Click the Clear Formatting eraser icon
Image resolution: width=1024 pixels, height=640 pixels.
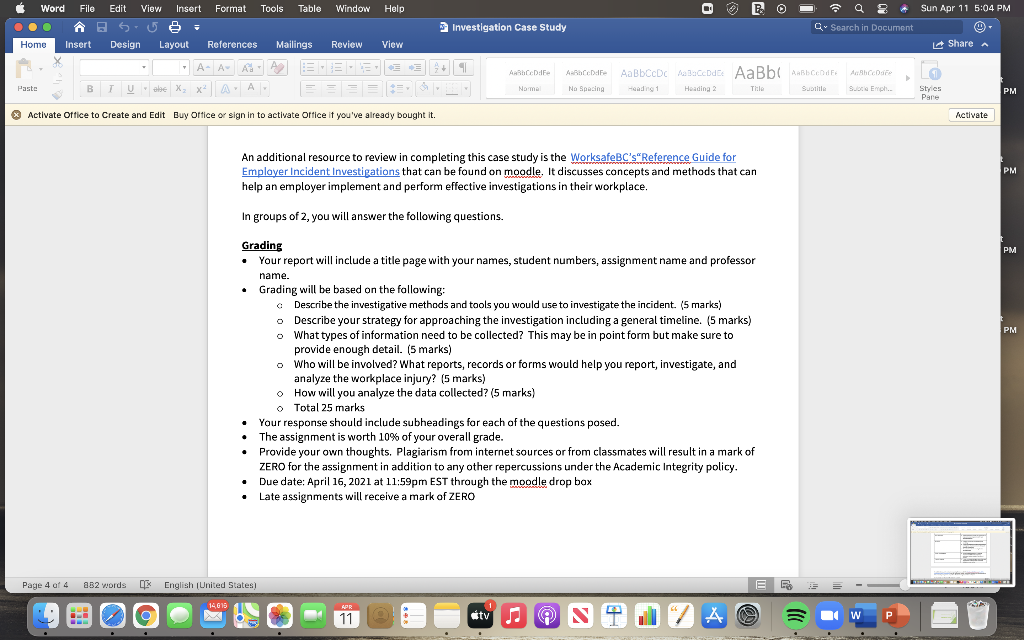pos(278,67)
